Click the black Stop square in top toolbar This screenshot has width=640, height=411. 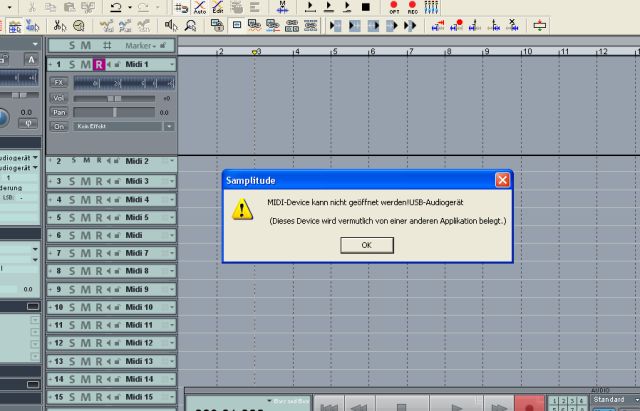pyautogui.click(x=366, y=7)
